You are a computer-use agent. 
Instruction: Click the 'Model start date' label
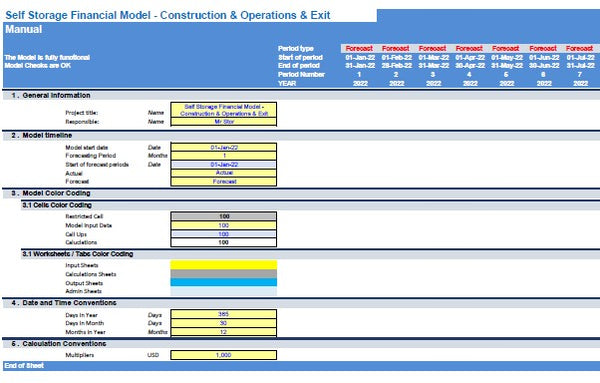point(86,148)
